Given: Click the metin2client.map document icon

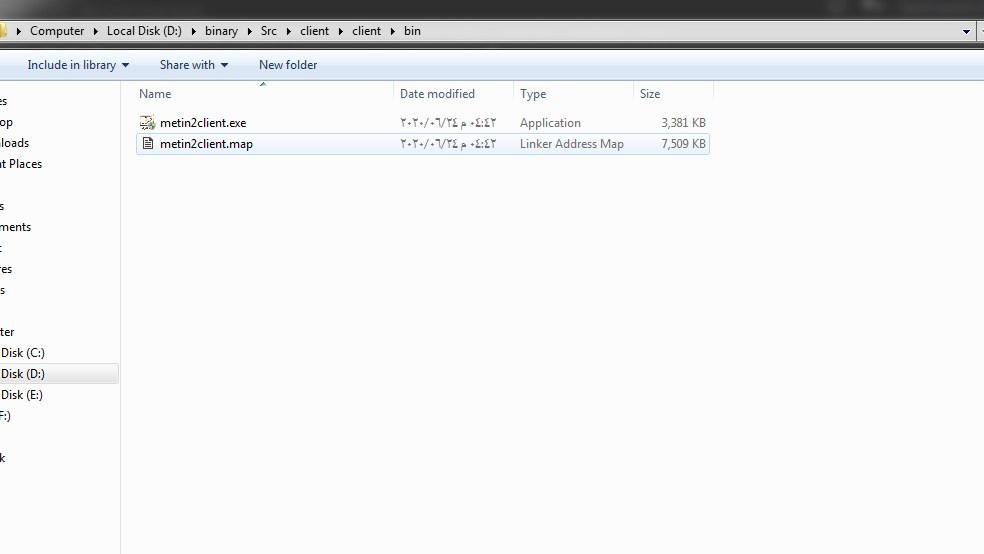Looking at the screenshot, I should (x=147, y=144).
